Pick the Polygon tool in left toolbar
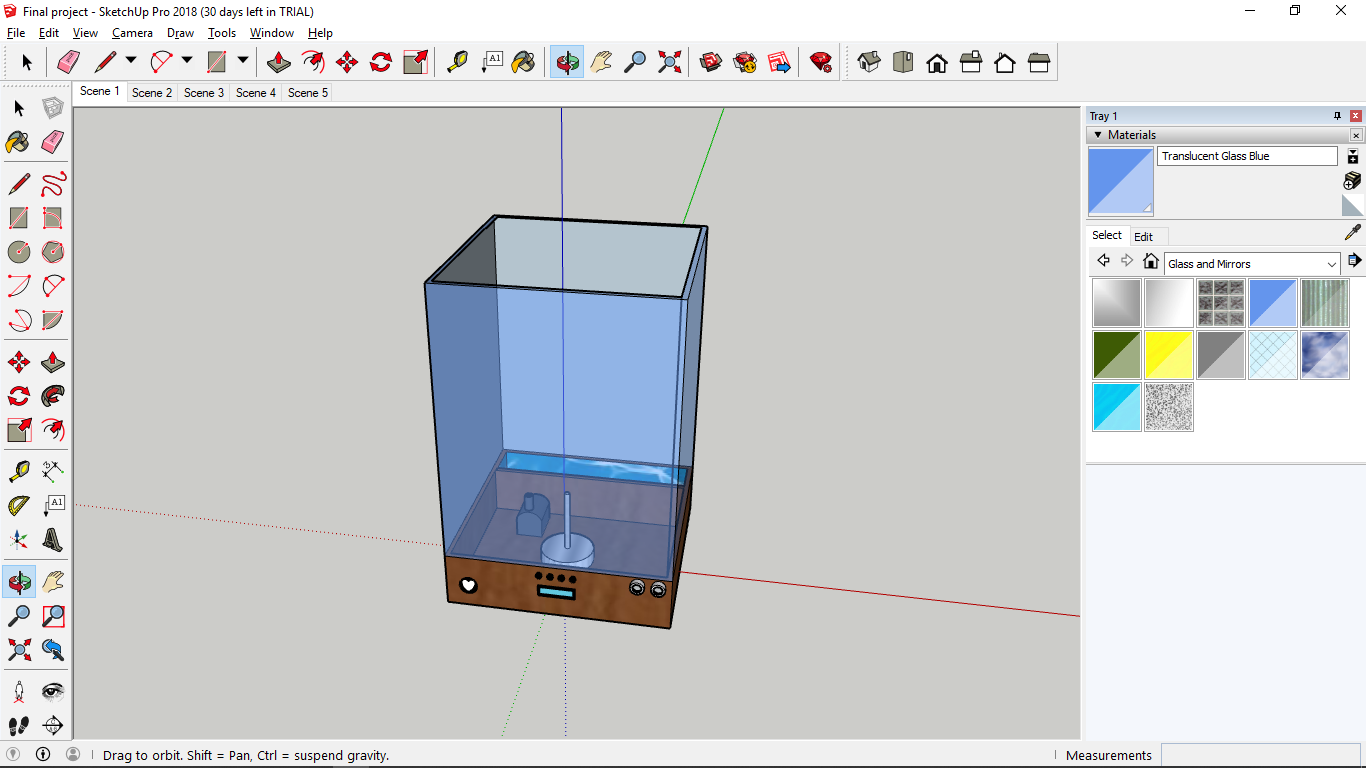This screenshot has height=768, width=1366. [53, 251]
